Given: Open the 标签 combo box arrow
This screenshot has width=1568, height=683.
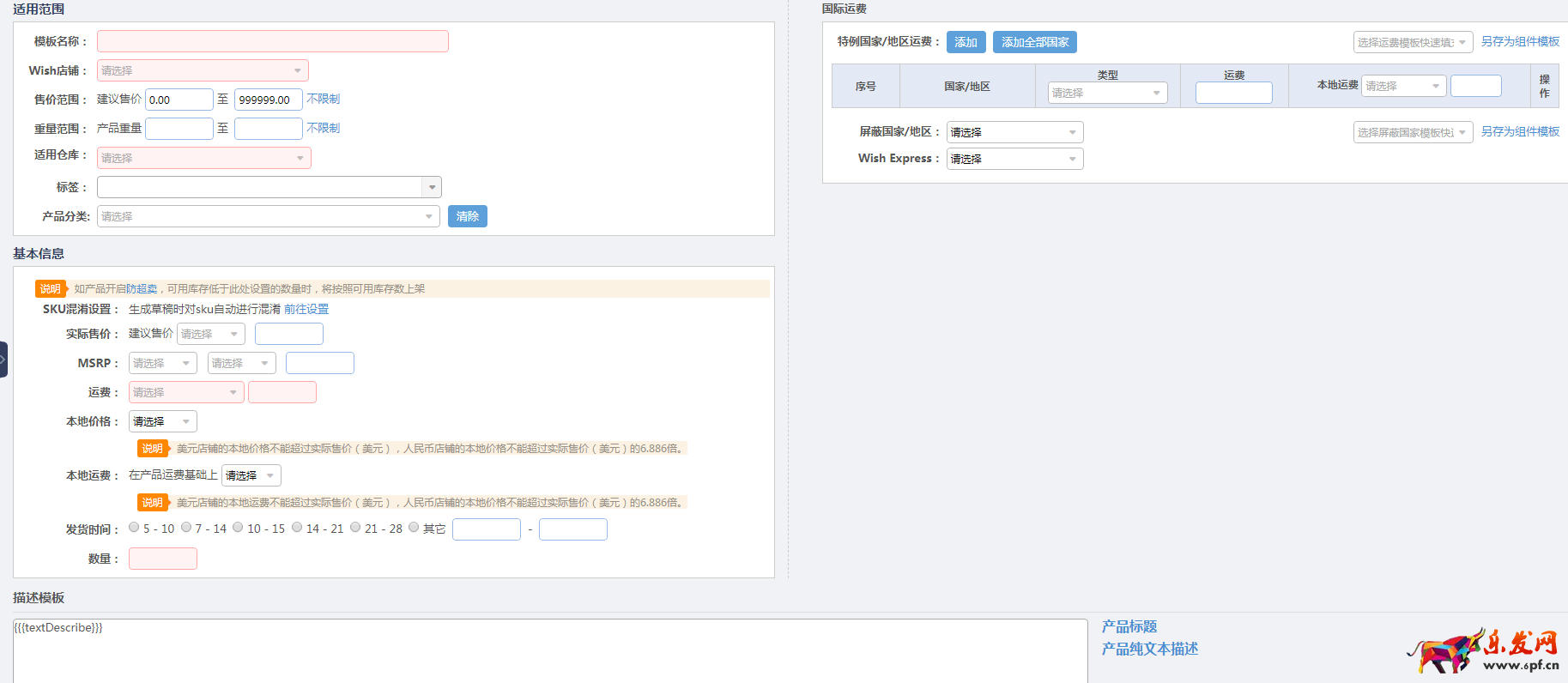Looking at the screenshot, I should (x=432, y=187).
